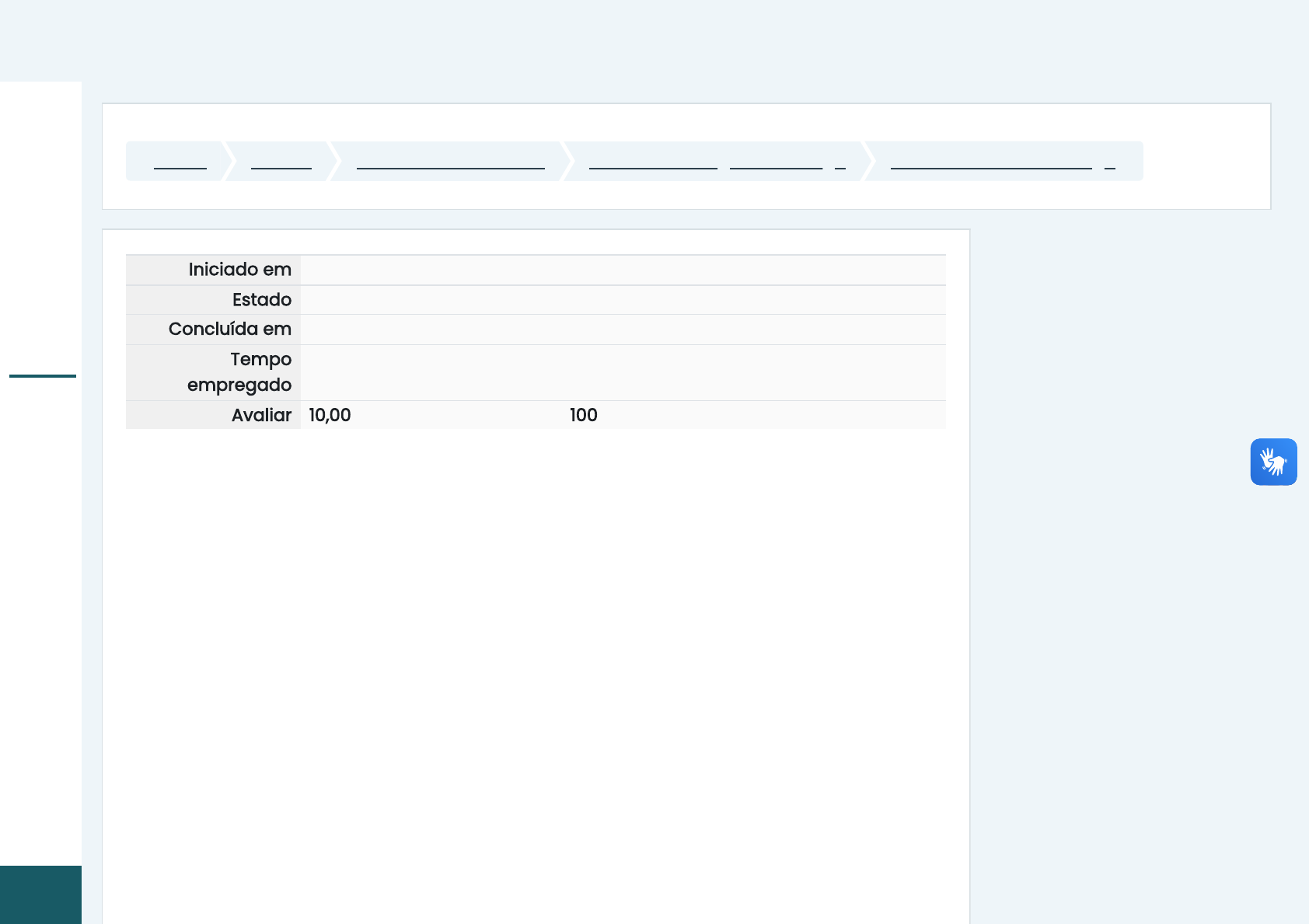Click the 'Iniciado em' row label

click(239, 270)
